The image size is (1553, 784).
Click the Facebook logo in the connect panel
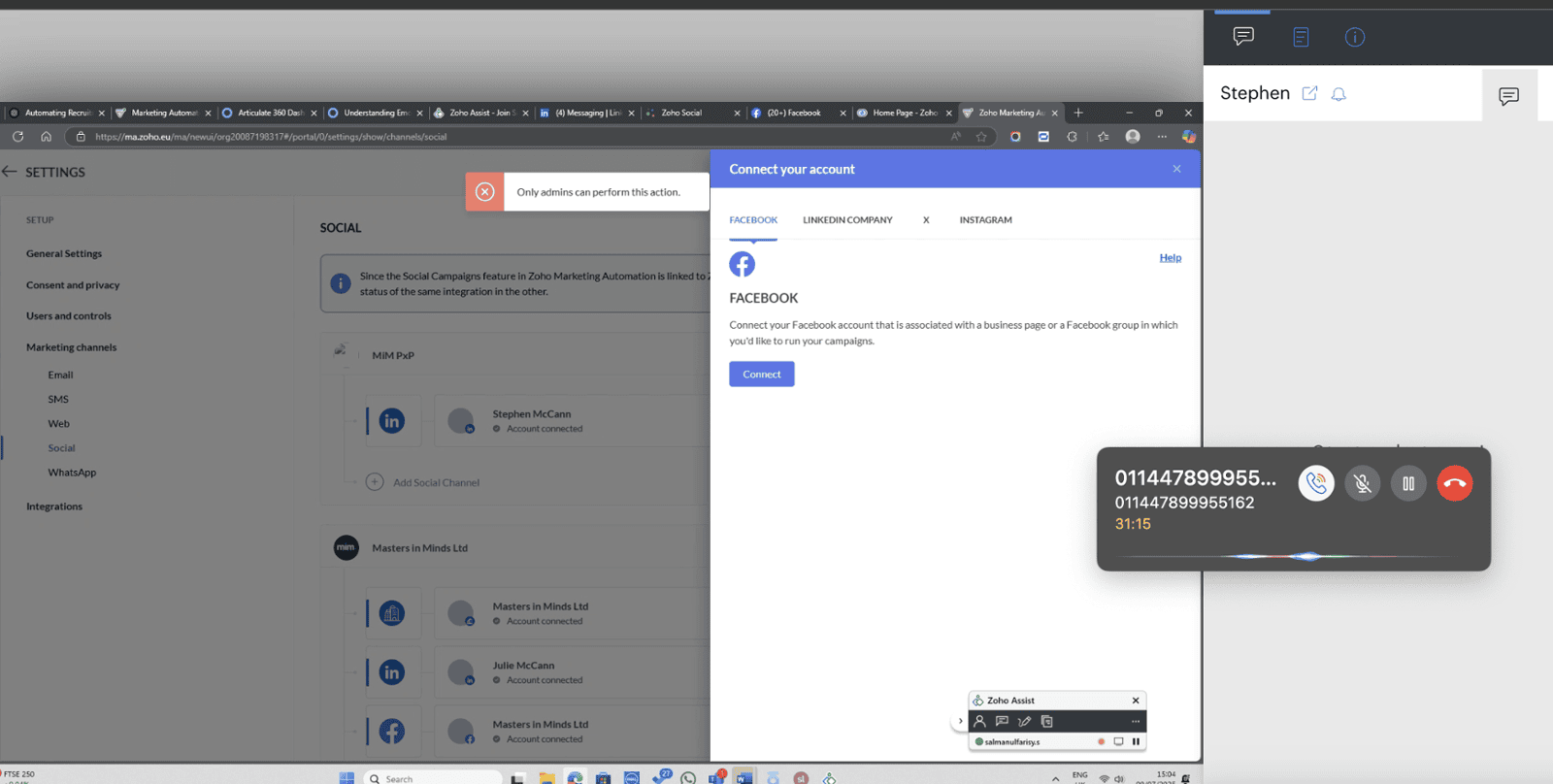[x=742, y=264]
